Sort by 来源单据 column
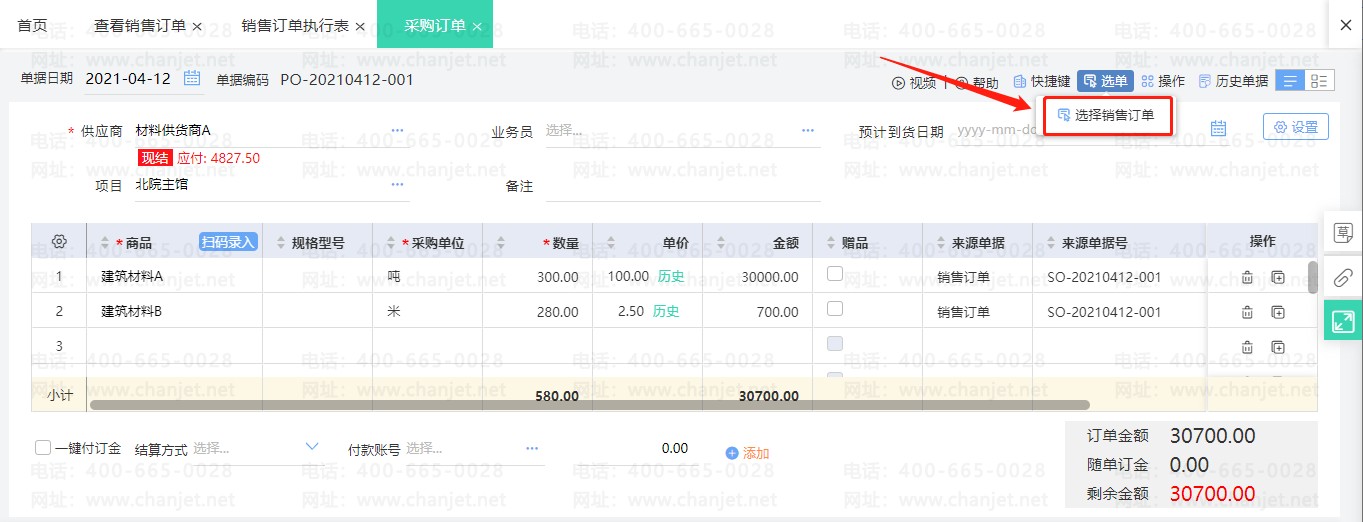This screenshot has width=1363, height=522. 939,243
